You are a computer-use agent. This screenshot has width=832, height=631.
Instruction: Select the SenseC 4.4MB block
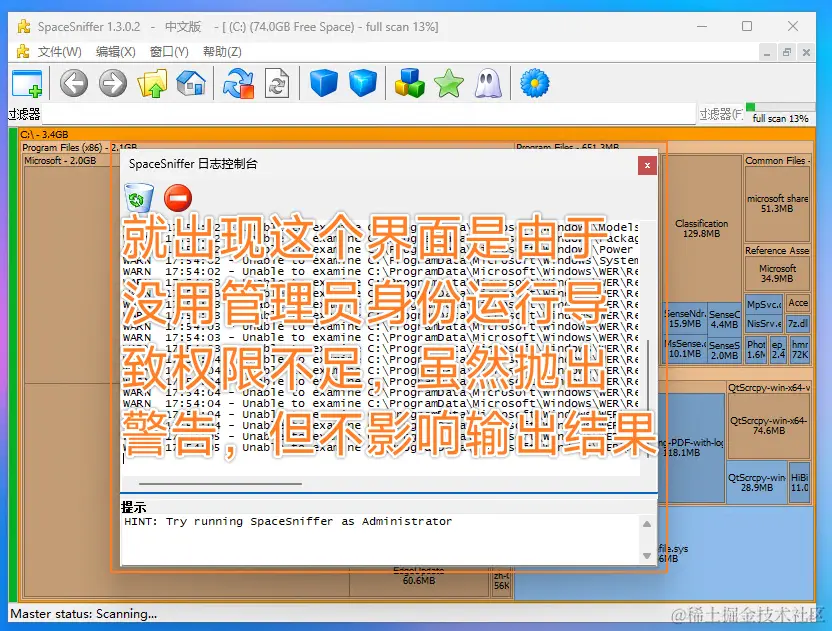[724, 319]
